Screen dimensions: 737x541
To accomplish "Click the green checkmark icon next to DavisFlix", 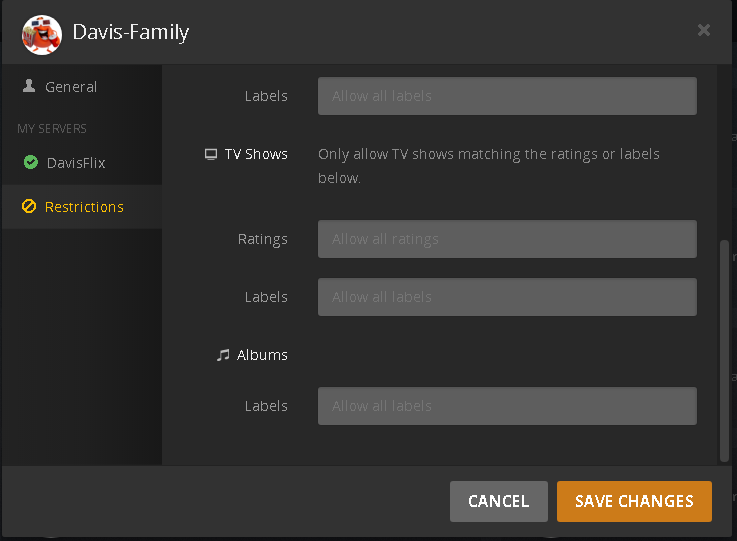I will [x=30, y=162].
